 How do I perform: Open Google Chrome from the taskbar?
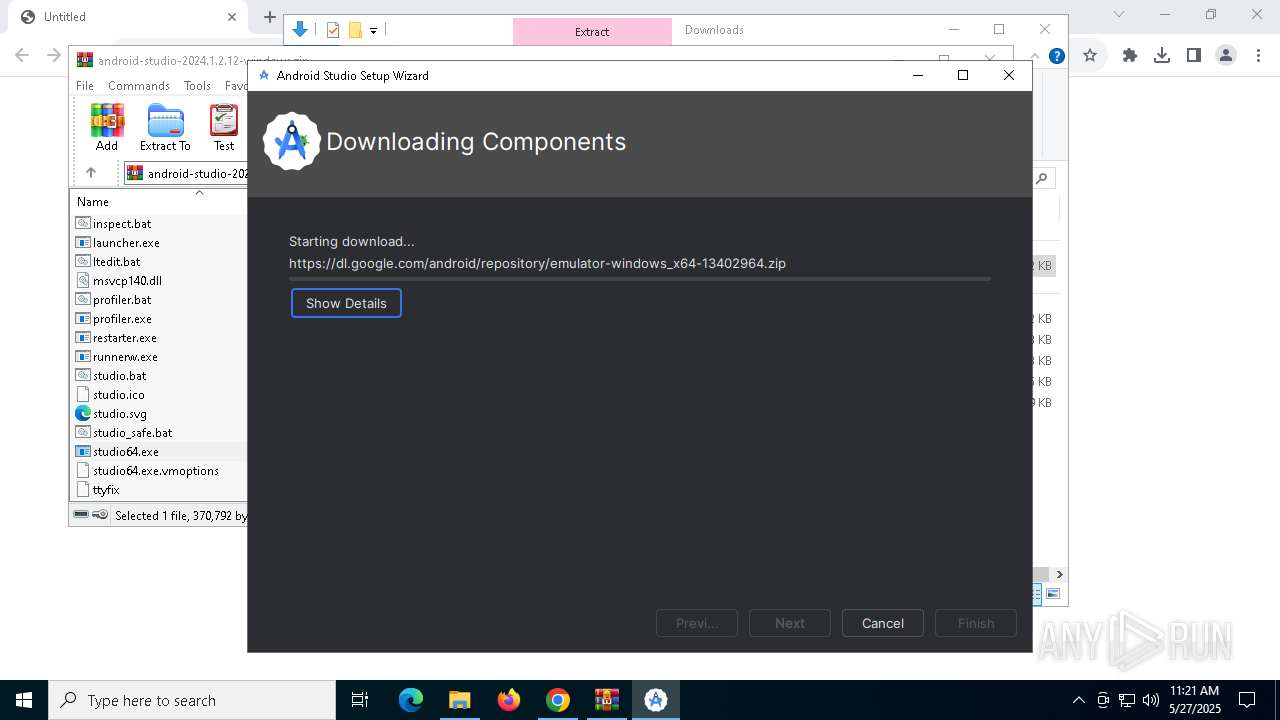(x=558, y=700)
